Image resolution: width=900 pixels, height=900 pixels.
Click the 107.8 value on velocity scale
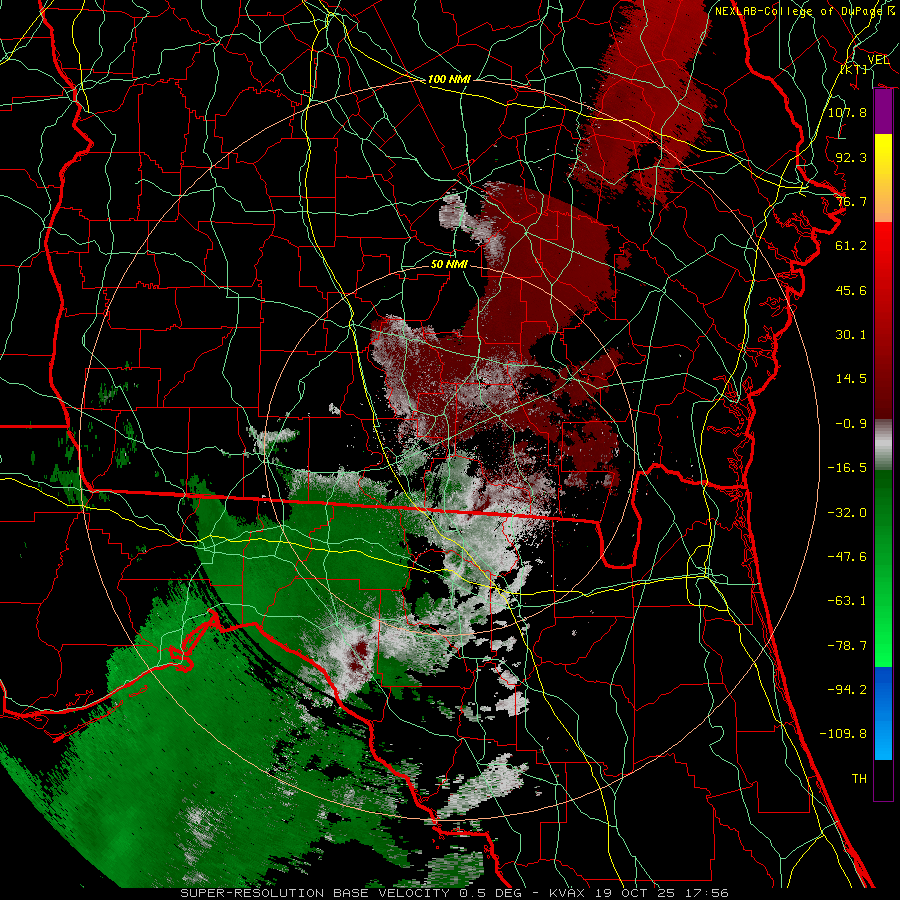point(847,112)
